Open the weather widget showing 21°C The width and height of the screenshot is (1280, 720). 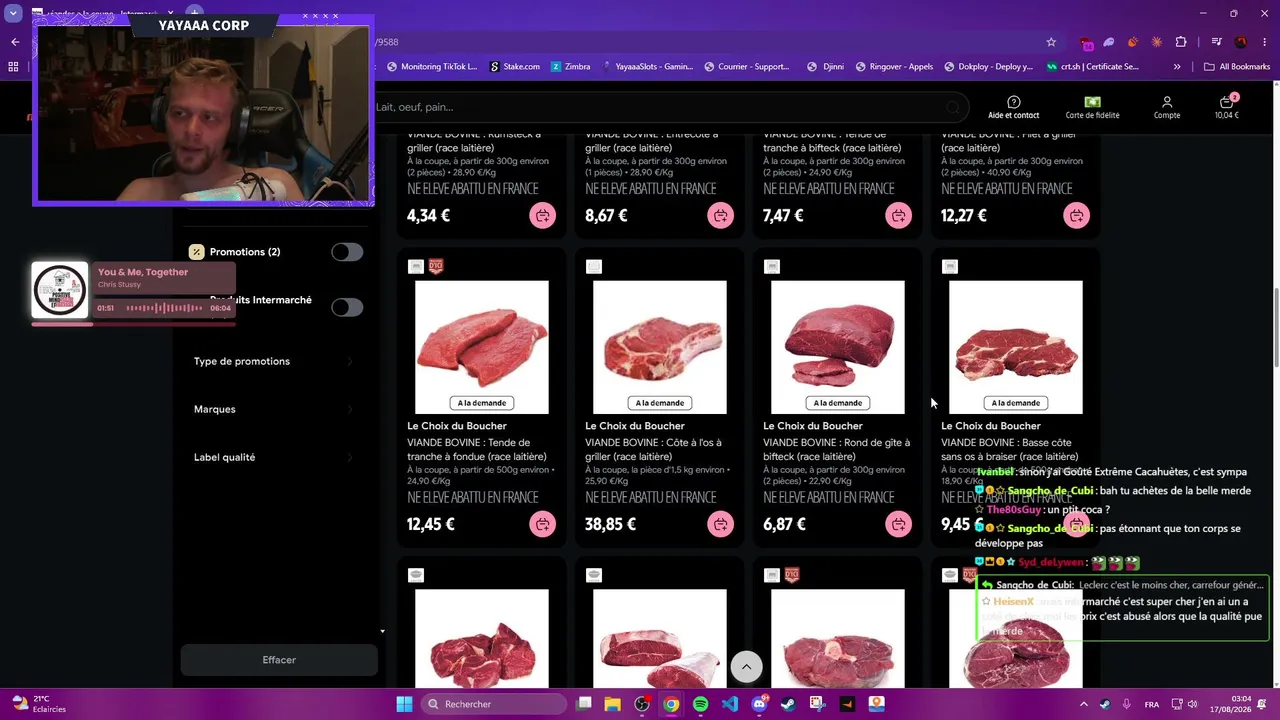point(37,704)
